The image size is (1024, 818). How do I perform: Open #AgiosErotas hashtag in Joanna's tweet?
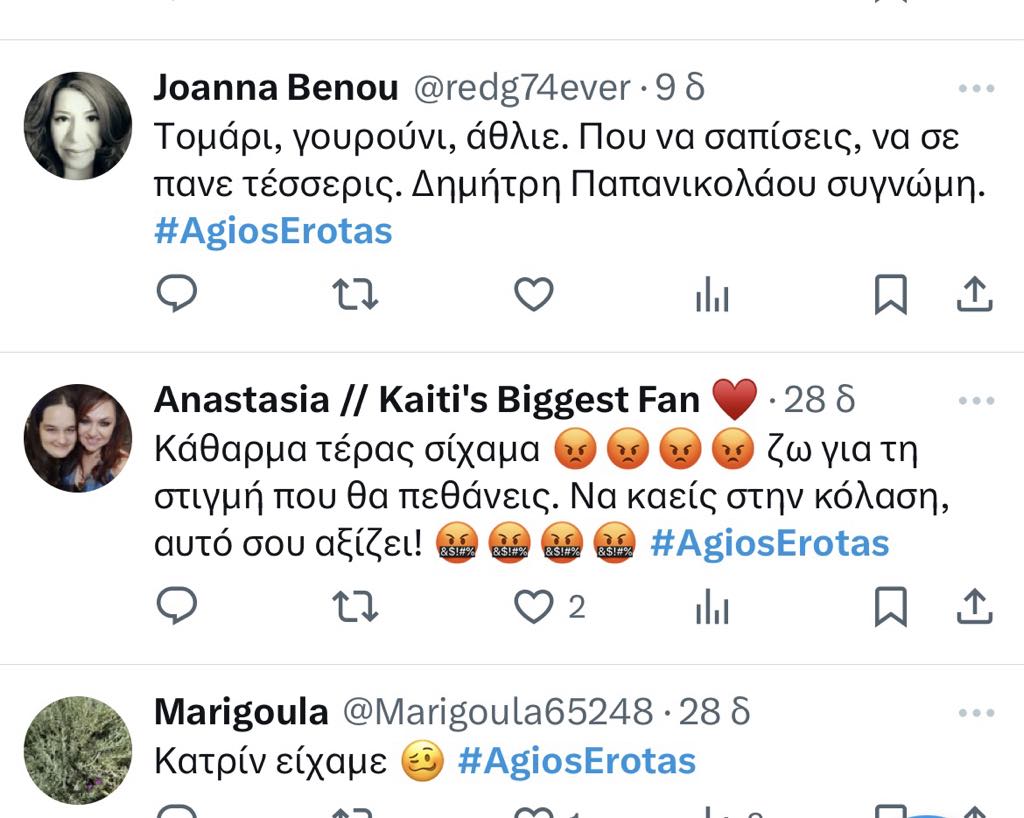pos(273,231)
